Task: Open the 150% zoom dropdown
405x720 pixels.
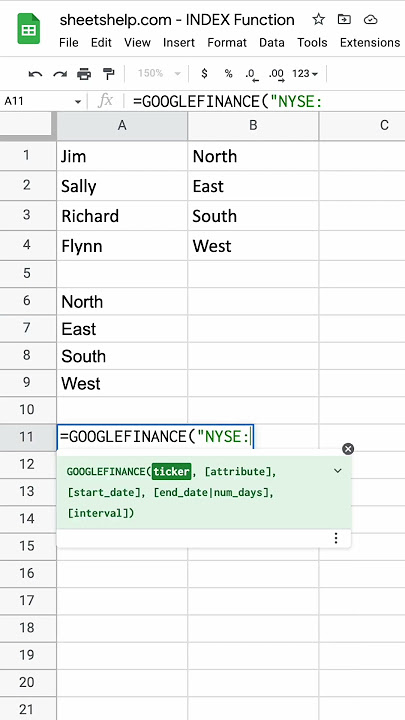Action: tap(159, 73)
